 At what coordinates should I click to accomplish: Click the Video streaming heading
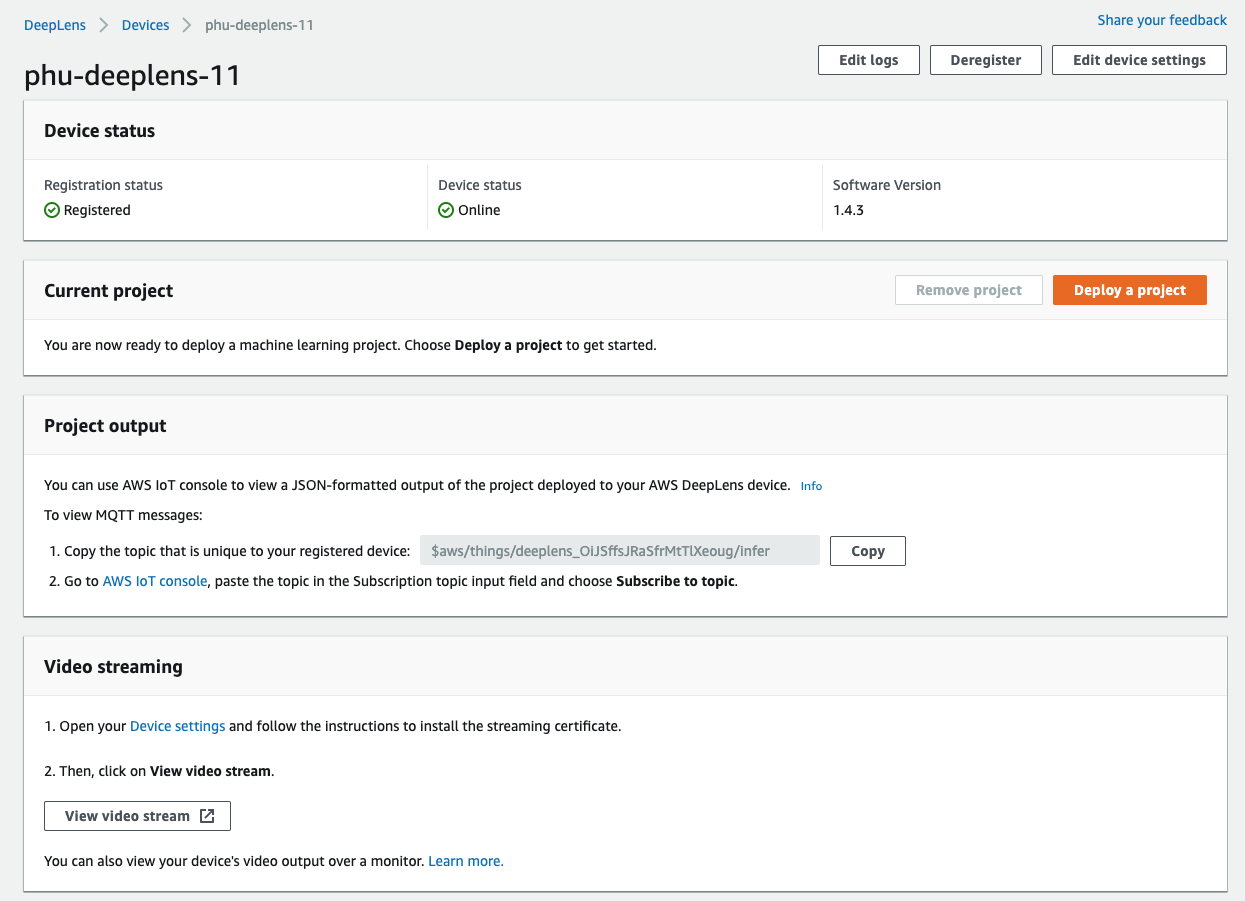[x=113, y=667]
